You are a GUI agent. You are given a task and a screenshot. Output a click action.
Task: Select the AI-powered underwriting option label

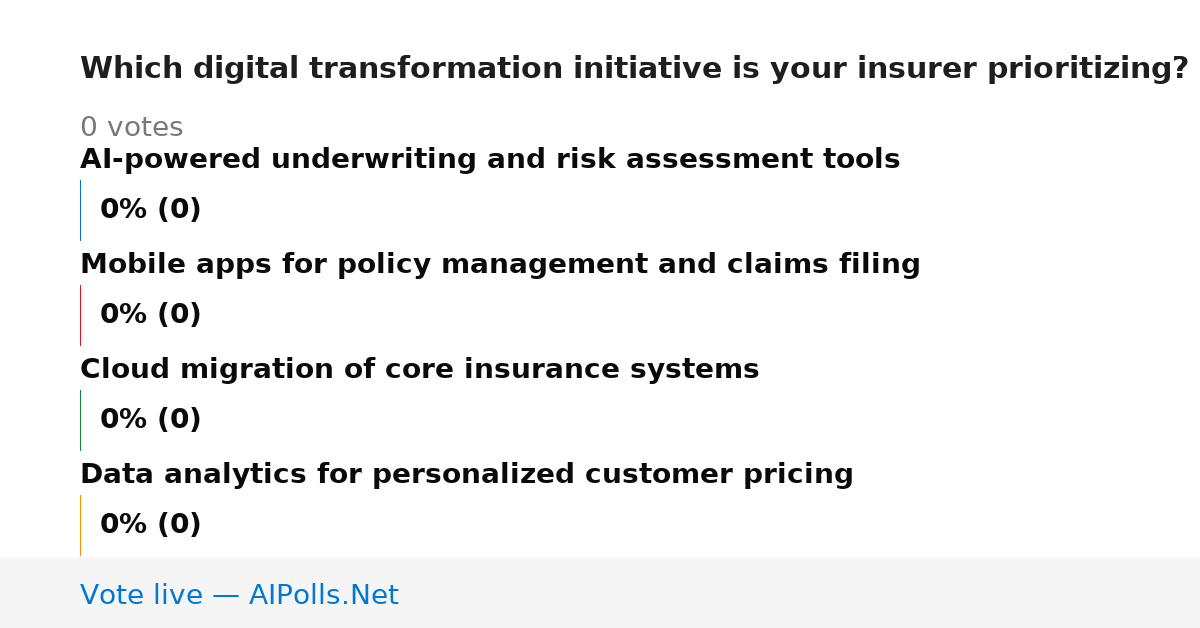coord(490,160)
